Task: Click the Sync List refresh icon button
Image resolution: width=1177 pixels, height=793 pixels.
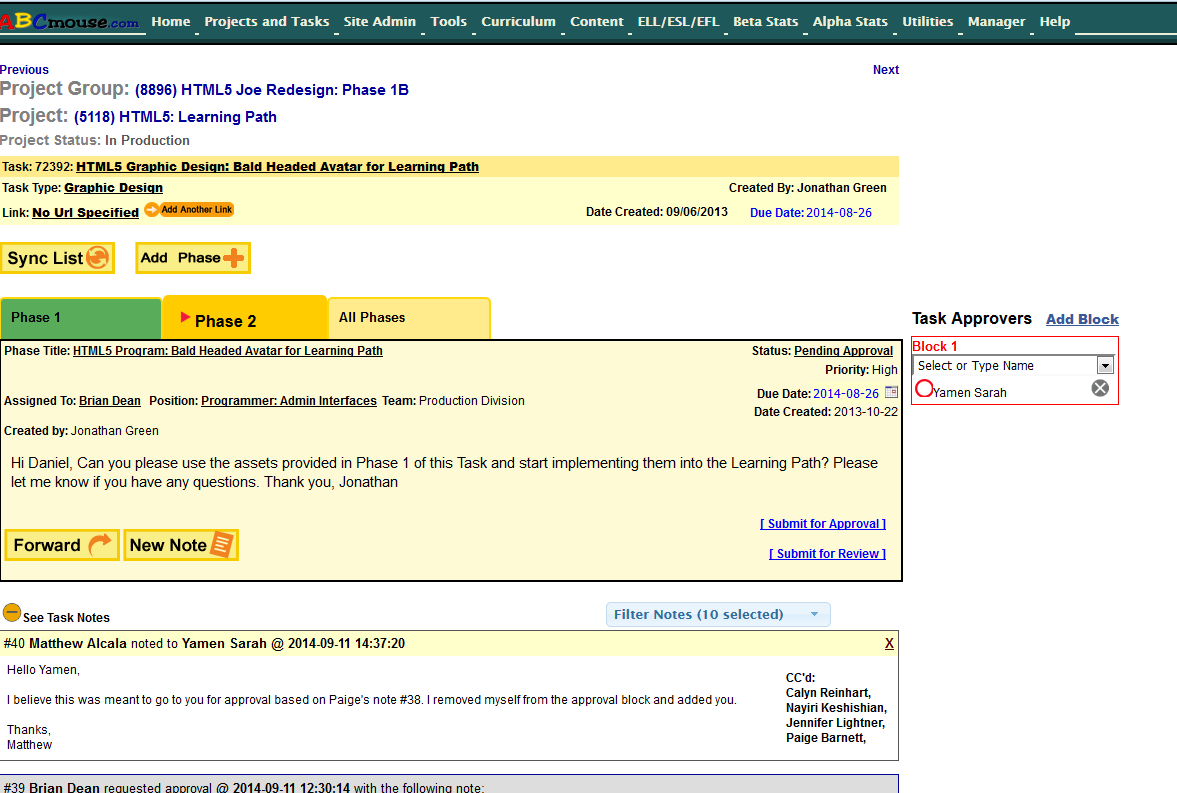Action: pyautogui.click(x=97, y=258)
